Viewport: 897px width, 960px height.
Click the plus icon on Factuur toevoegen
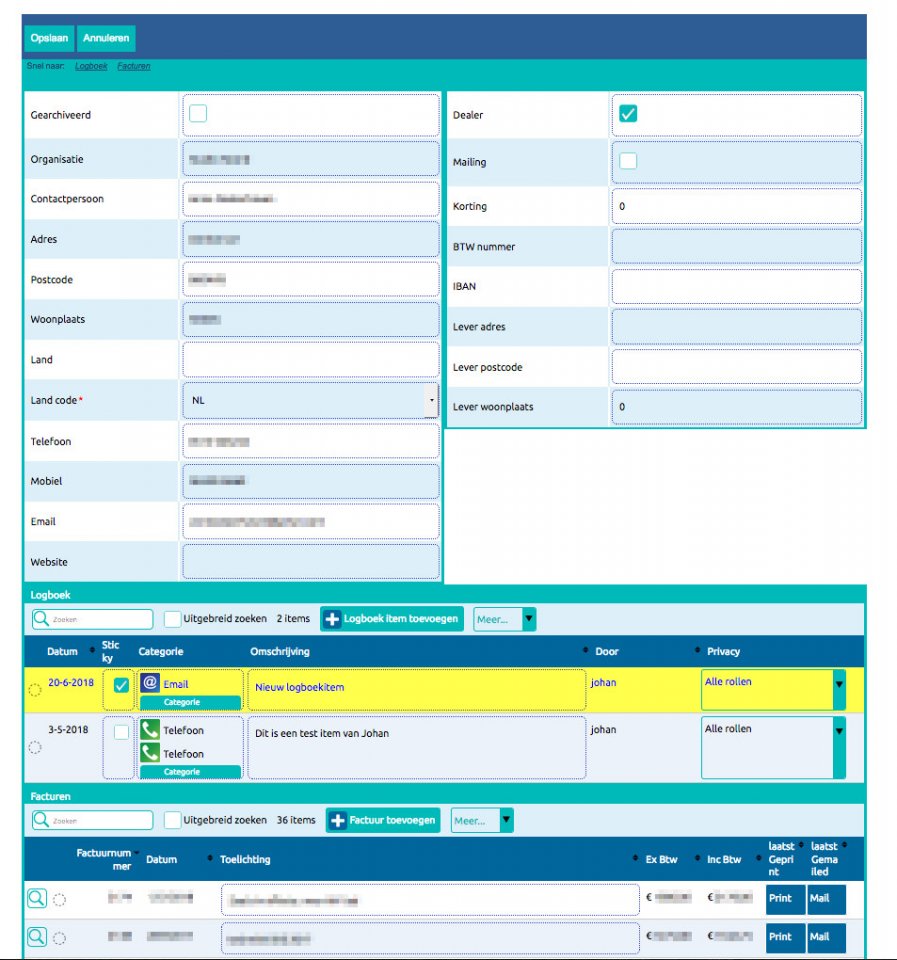(x=337, y=820)
